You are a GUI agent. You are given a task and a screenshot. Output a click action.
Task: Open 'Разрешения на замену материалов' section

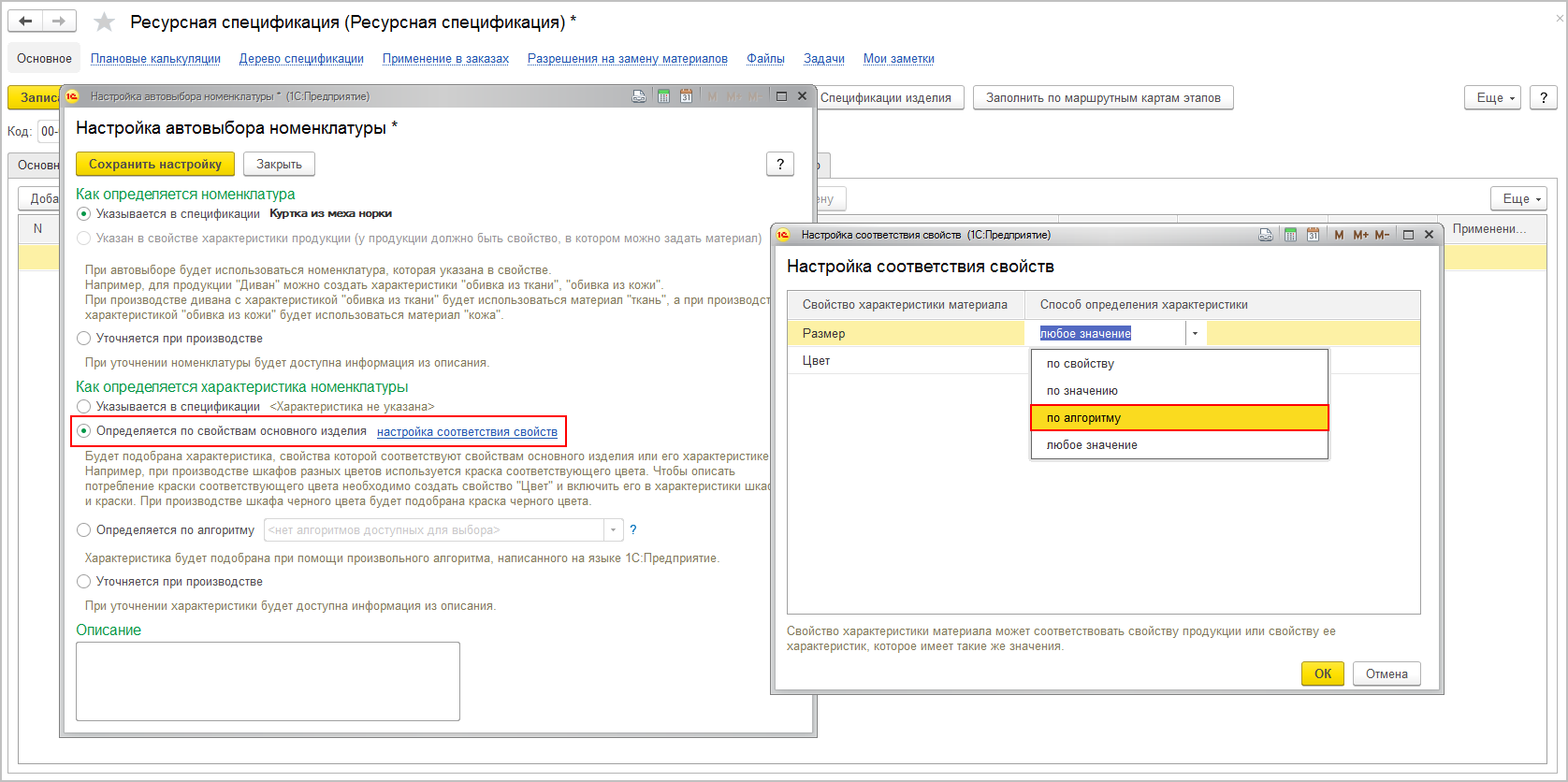(628, 58)
